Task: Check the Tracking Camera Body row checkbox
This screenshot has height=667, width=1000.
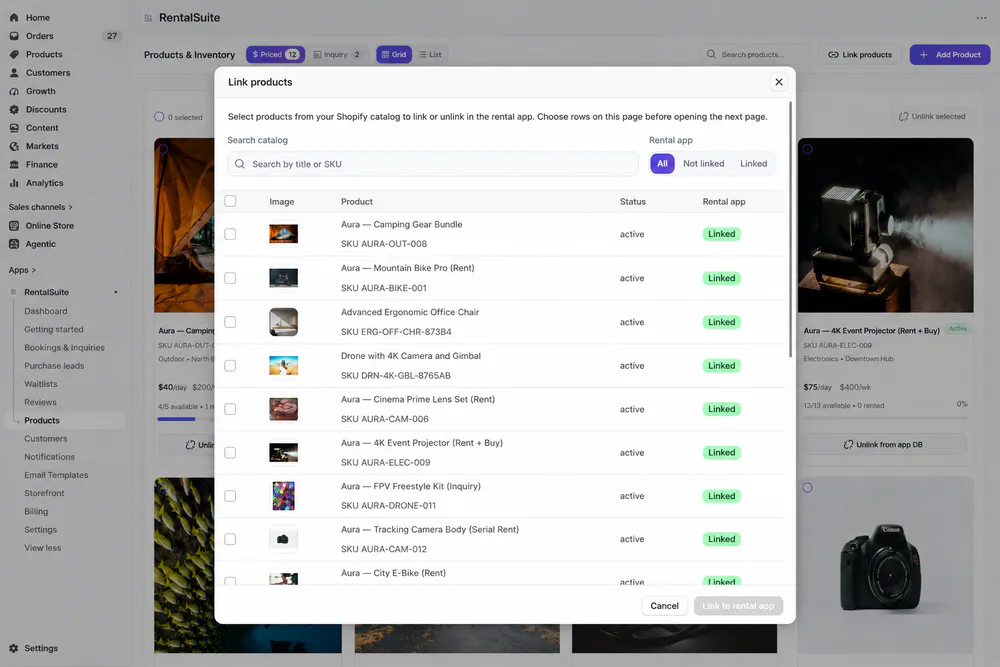Action: pos(230,539)
